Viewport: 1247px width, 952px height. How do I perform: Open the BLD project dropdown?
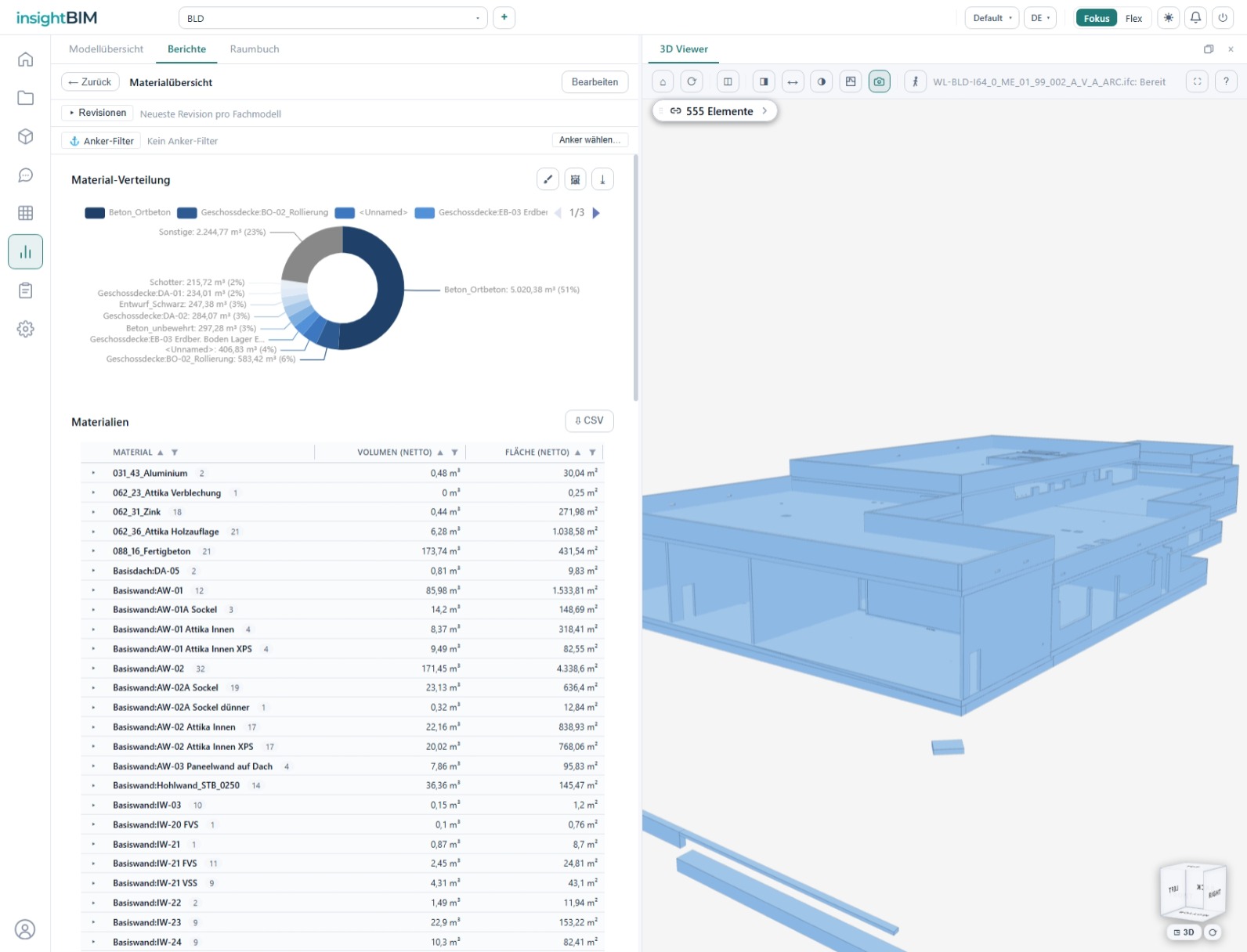point(333,18)
